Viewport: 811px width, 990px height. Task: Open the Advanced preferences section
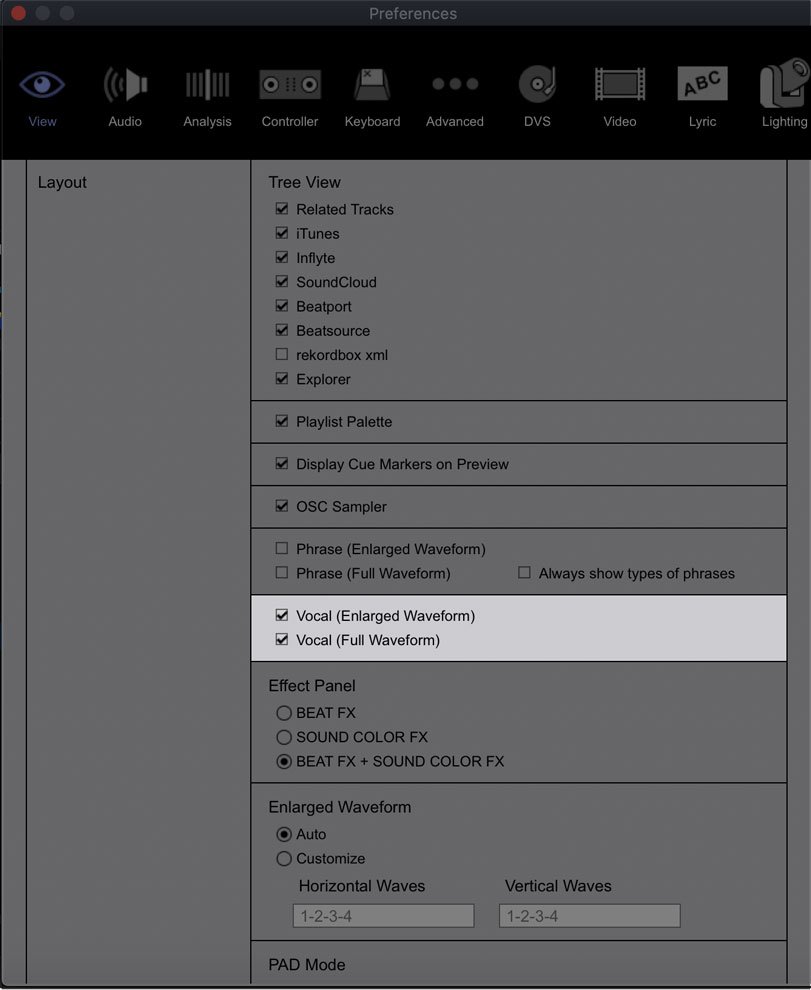tap(454, 82)
